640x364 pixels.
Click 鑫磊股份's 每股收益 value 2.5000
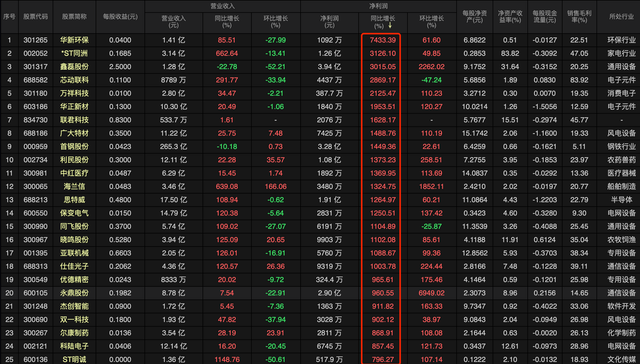point(120,67)
